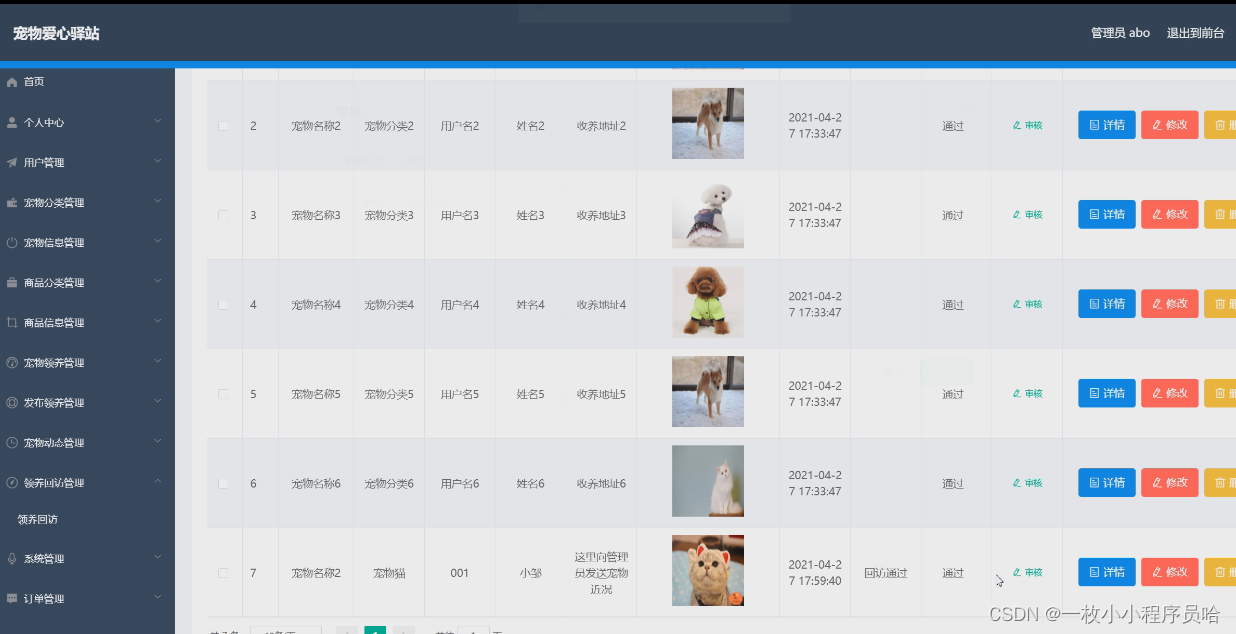Click the icon next to 宠物分类管理
The width and height of the screenshot is (1236, 634).
pos(12,202)
